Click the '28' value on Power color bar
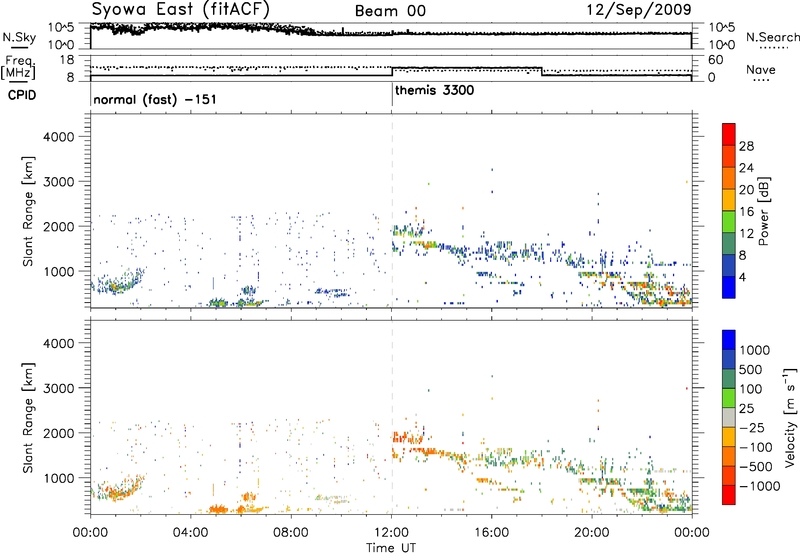The image size is (800, 554). click(746, 146)
